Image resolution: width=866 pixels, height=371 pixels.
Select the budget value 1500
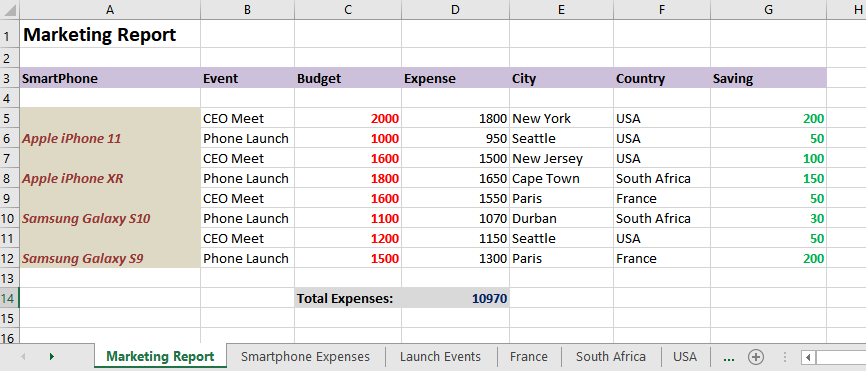point(348,258)
